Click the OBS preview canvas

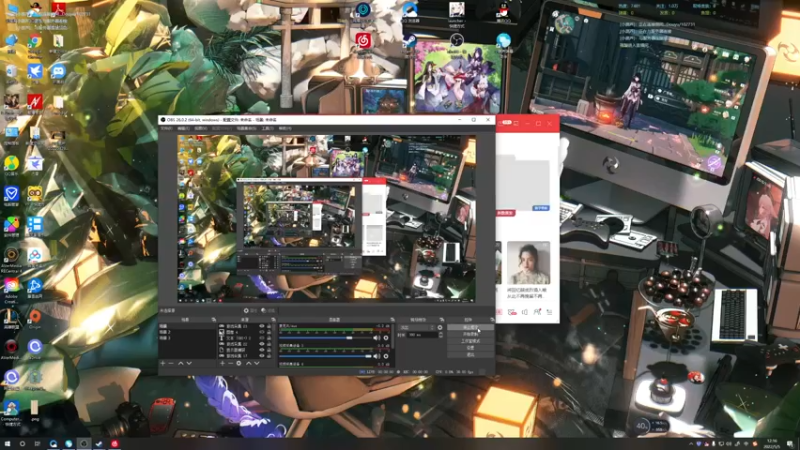(x=327, y=218)
